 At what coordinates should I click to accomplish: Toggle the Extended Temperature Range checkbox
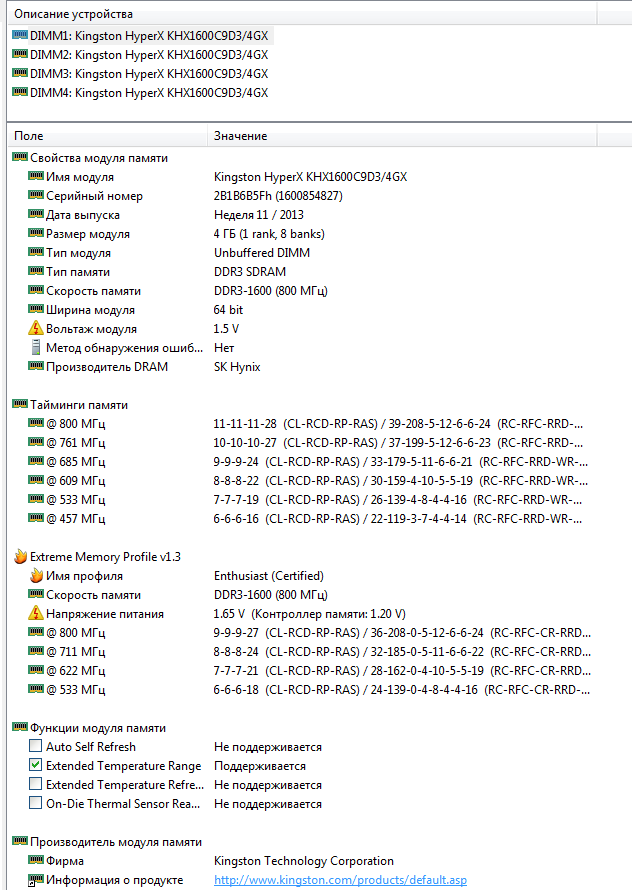[35, 765]
